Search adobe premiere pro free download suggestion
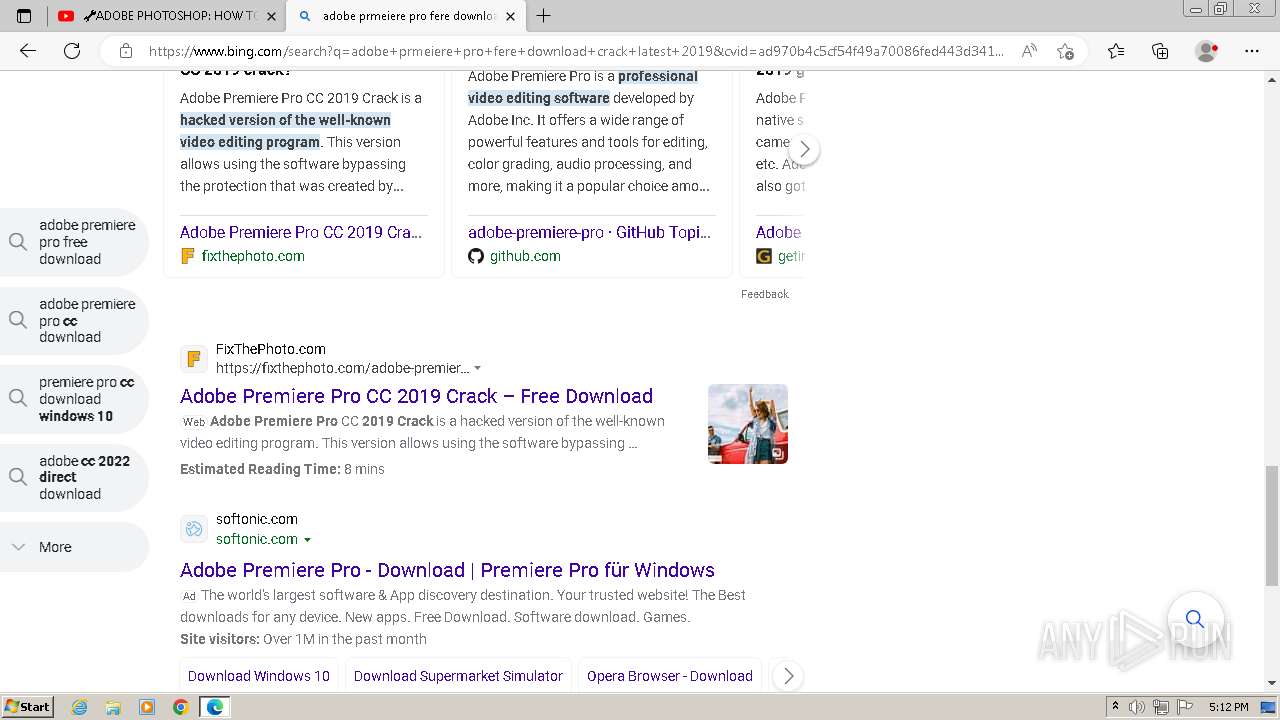 [x=75, y=242]
